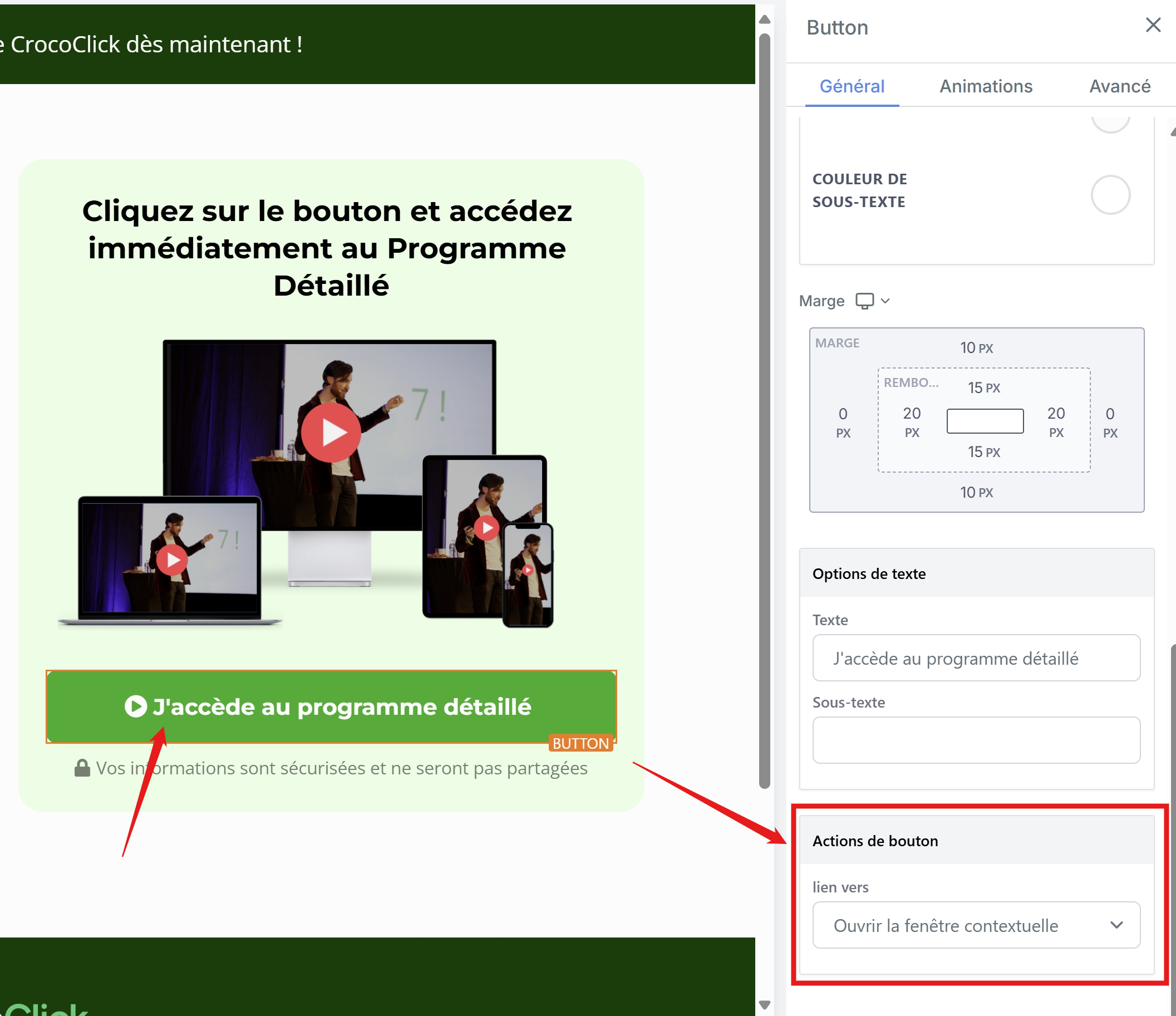Click the play icon on green button

(136, 706)
